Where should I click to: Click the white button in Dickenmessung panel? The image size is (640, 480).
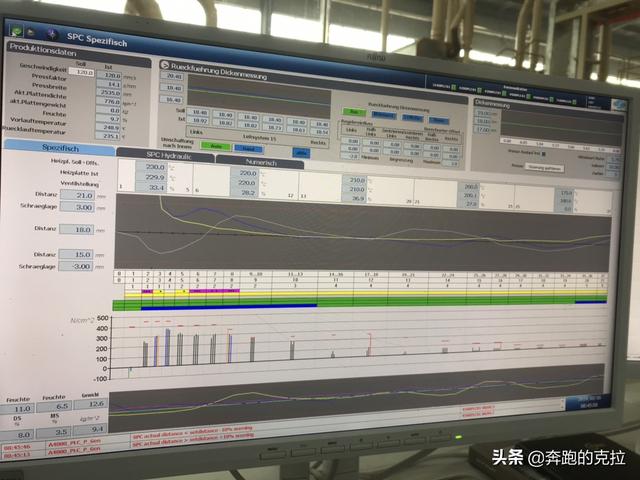tap(544, 167)
